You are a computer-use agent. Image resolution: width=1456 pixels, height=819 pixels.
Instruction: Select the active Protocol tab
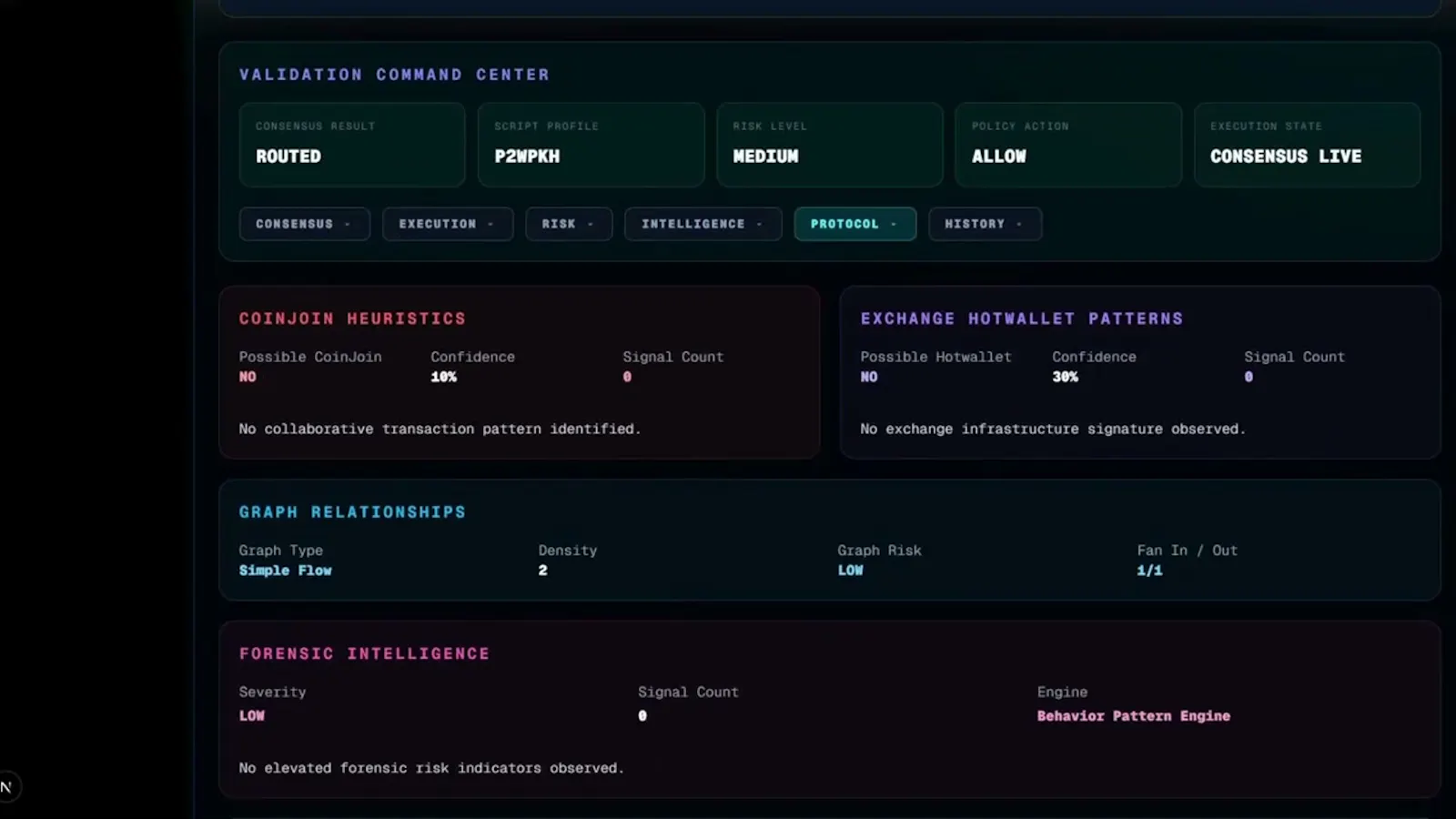pos(854,224)
